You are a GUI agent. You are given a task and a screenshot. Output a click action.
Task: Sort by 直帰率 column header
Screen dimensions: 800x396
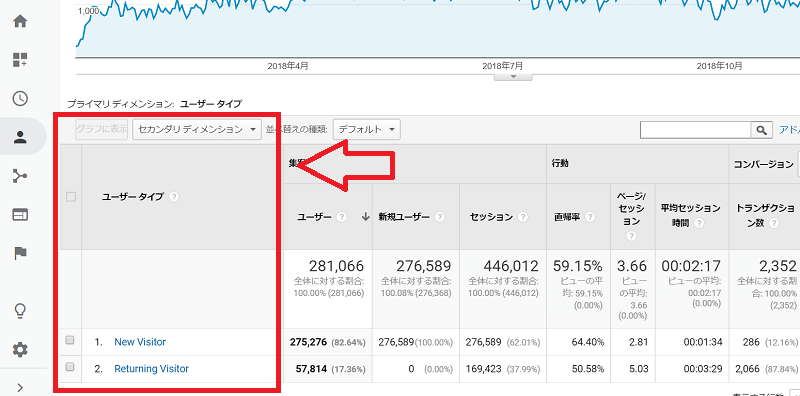tap(567, 217)
